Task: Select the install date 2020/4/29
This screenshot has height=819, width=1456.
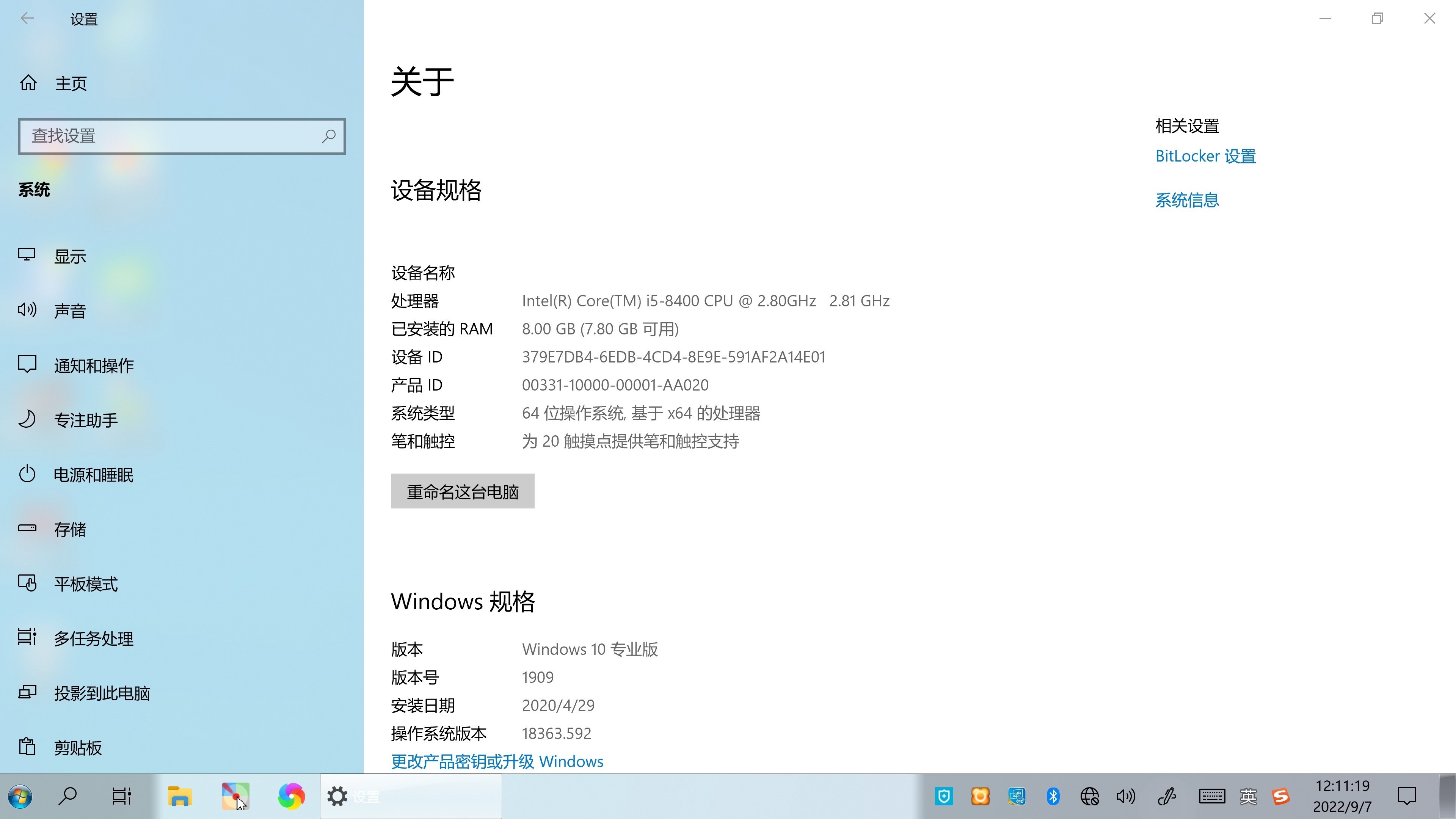Action: 558,705
